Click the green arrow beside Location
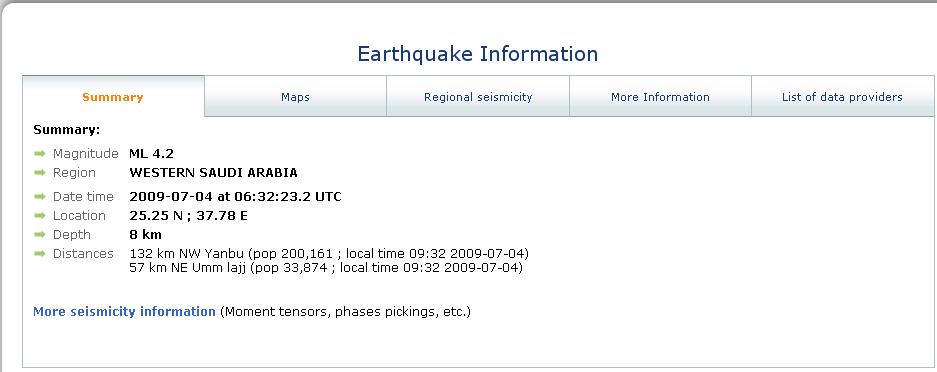Screen dimensions: 937x372 pyautogui.click(x=40, y=216)
